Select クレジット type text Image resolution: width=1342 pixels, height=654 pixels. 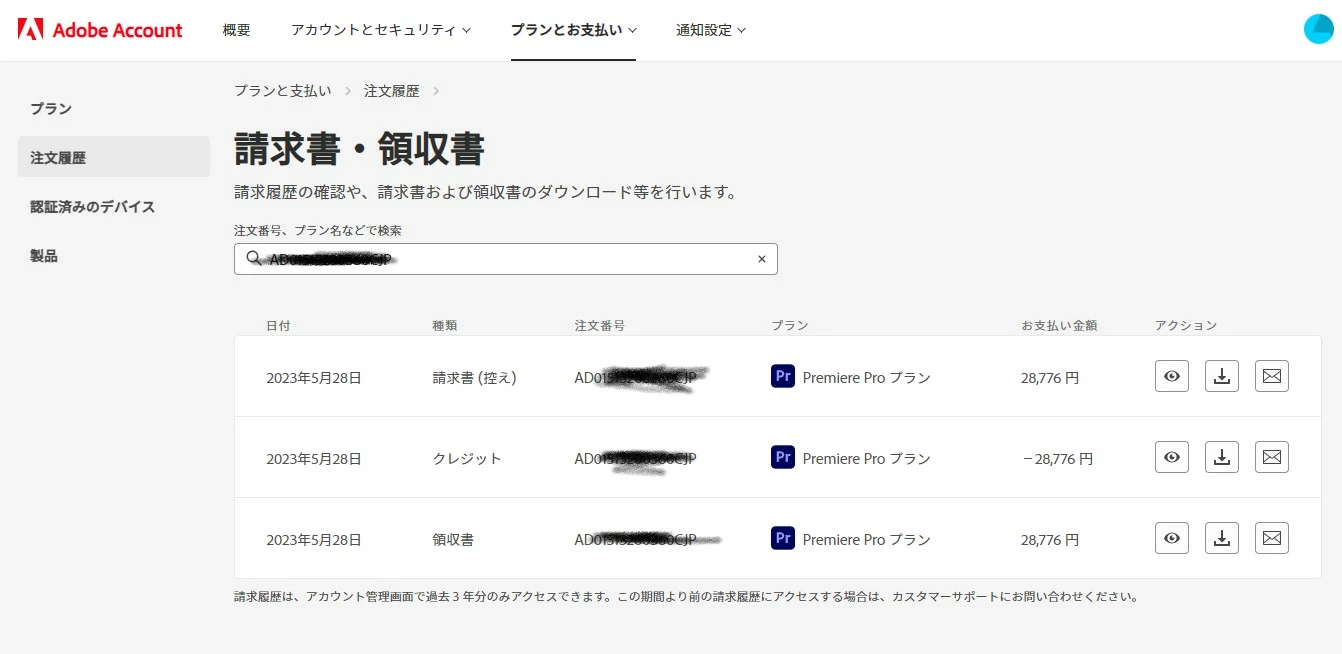point(467,459)
